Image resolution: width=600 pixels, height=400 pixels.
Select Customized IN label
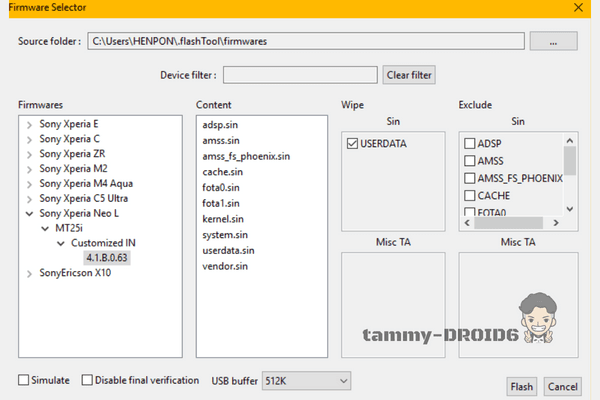(103, 243)
